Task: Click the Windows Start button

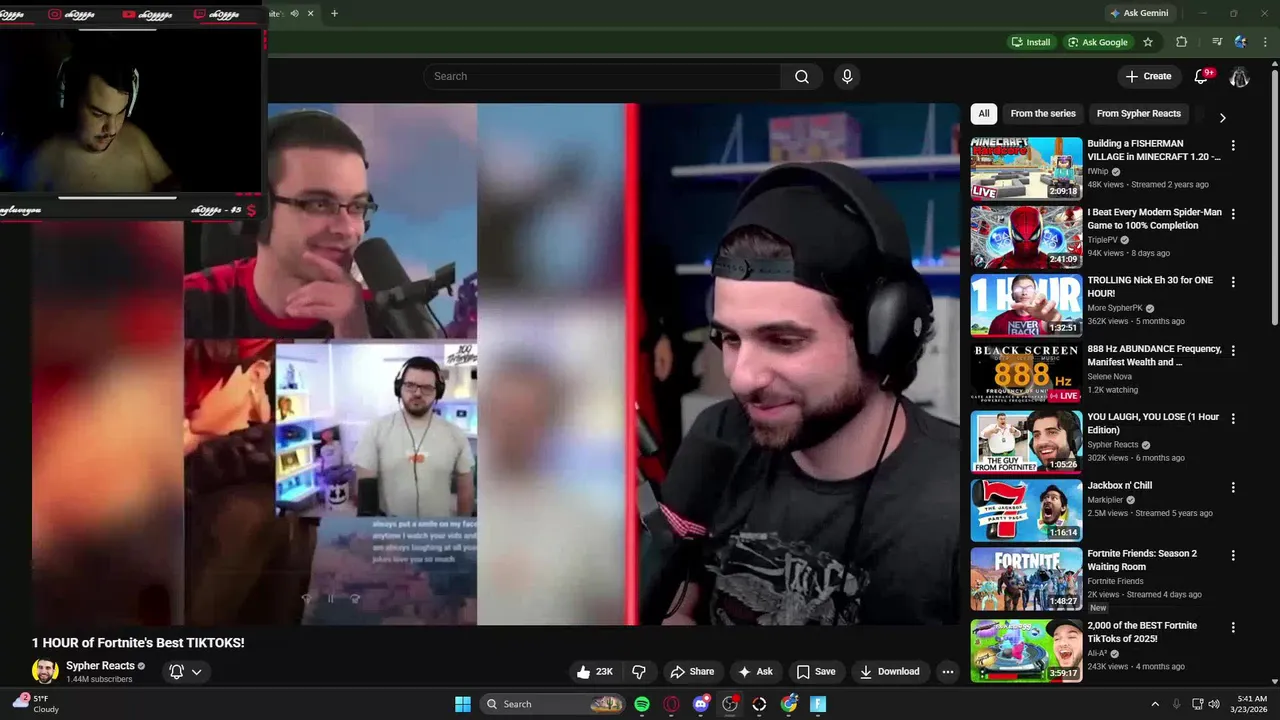Action: pyautogui.click(x=463, y=704)
